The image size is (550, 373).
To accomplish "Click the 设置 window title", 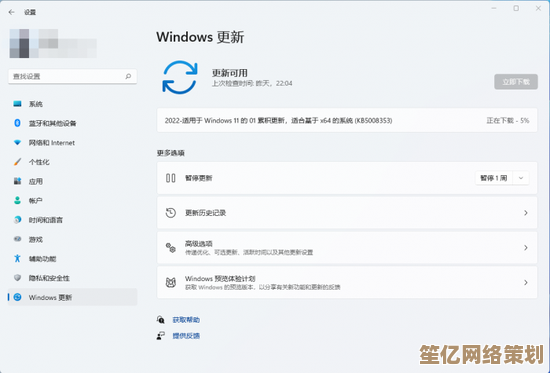I will coord(30,12).
